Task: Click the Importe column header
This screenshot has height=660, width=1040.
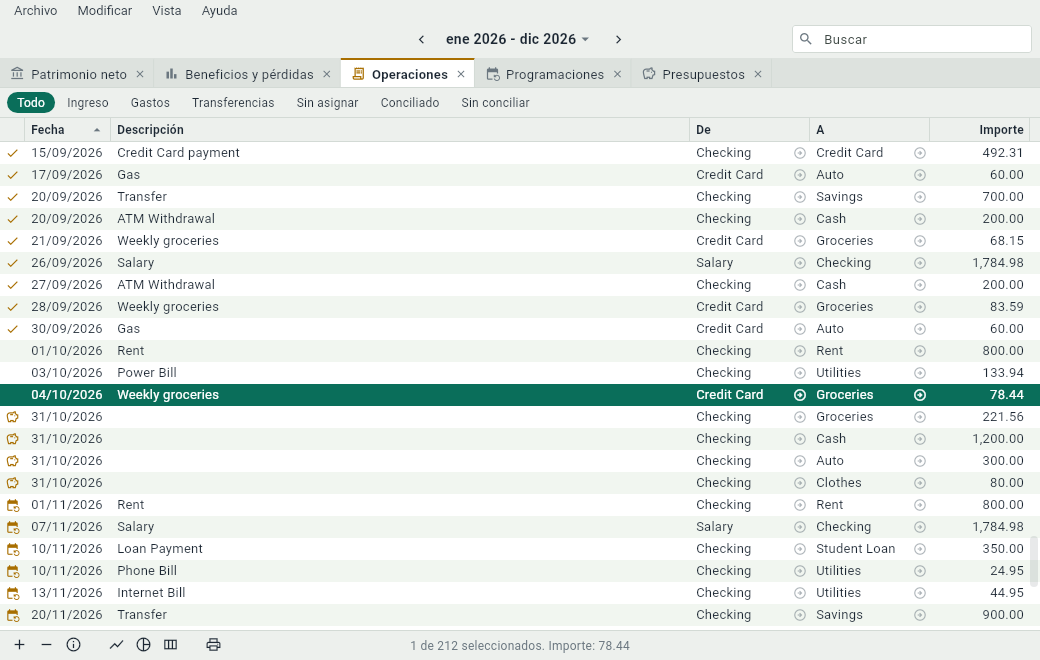Action: point(979,130)
